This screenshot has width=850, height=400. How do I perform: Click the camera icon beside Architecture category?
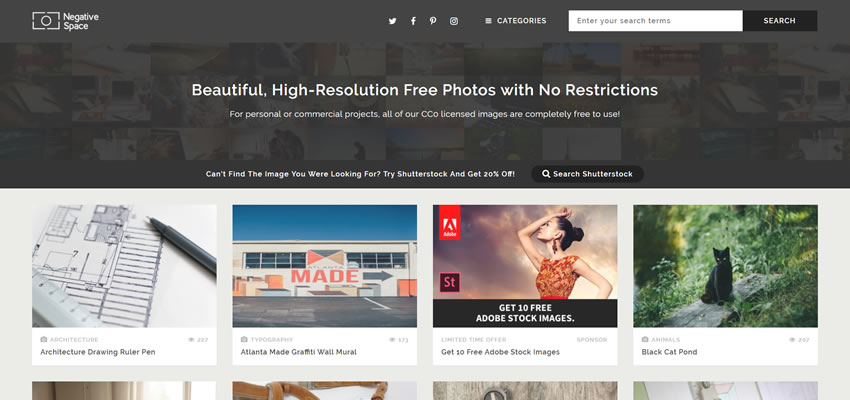tap(44, 340)
